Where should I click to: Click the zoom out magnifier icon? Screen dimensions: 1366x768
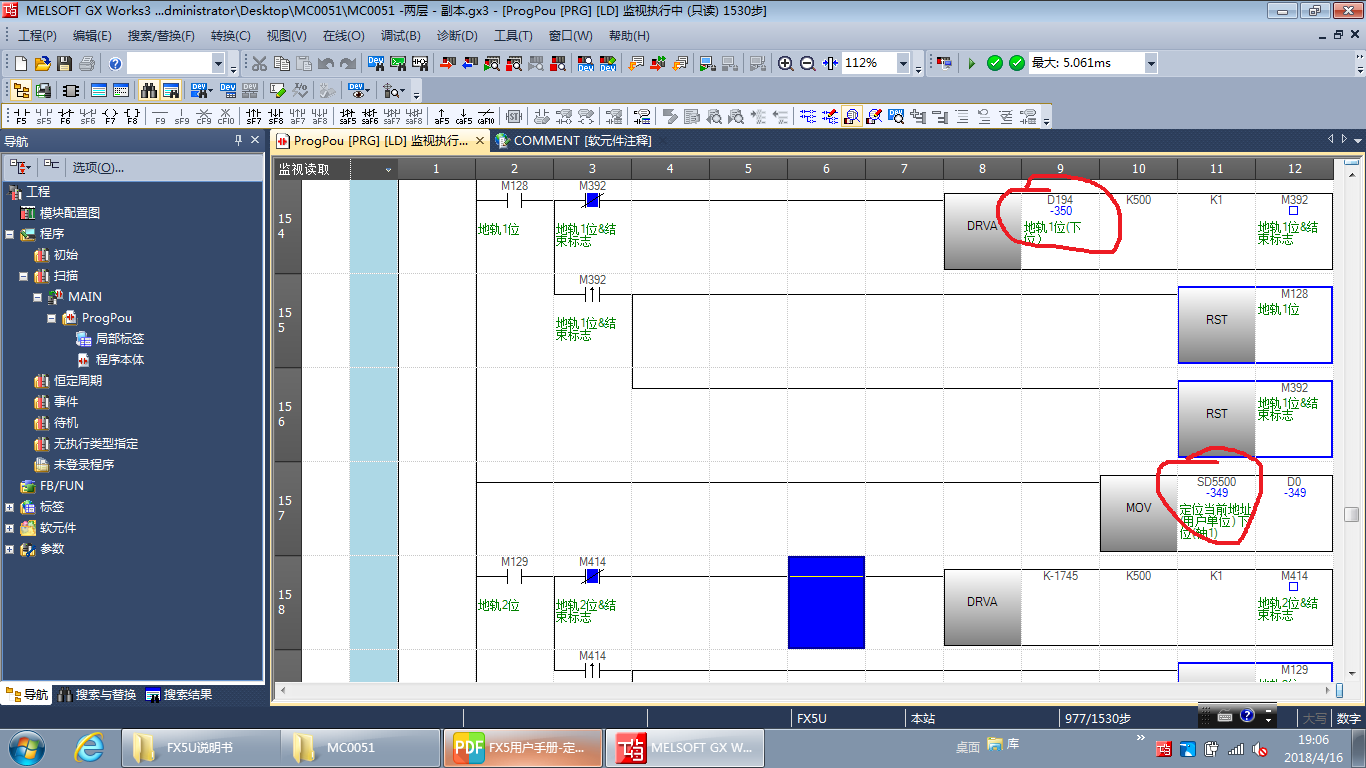808,63
